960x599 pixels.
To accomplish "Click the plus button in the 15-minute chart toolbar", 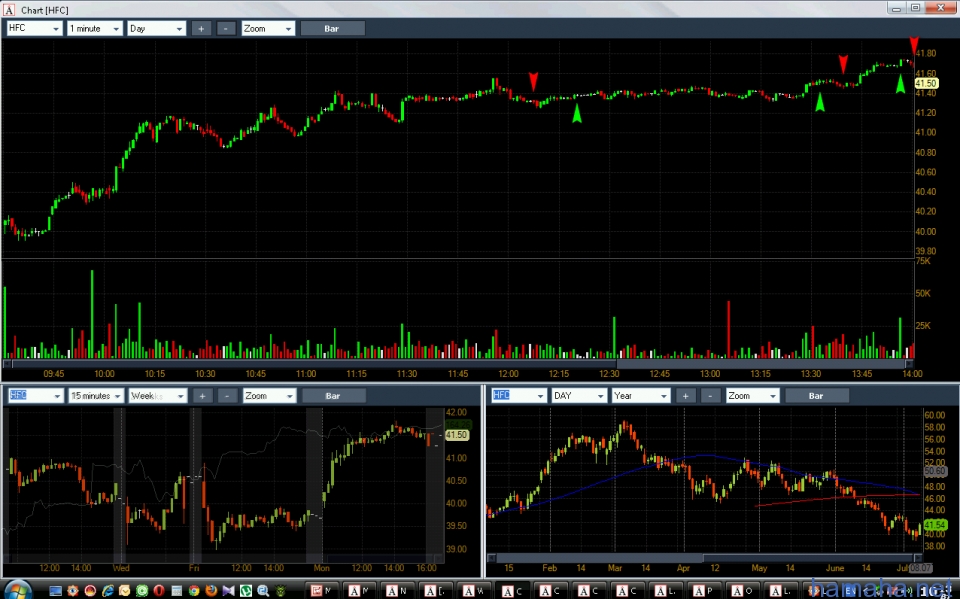I will (202, 396).
